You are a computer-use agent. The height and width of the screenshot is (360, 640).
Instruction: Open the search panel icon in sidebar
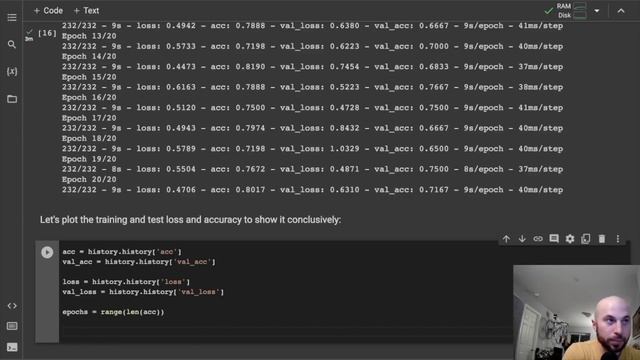click(12, 44)
